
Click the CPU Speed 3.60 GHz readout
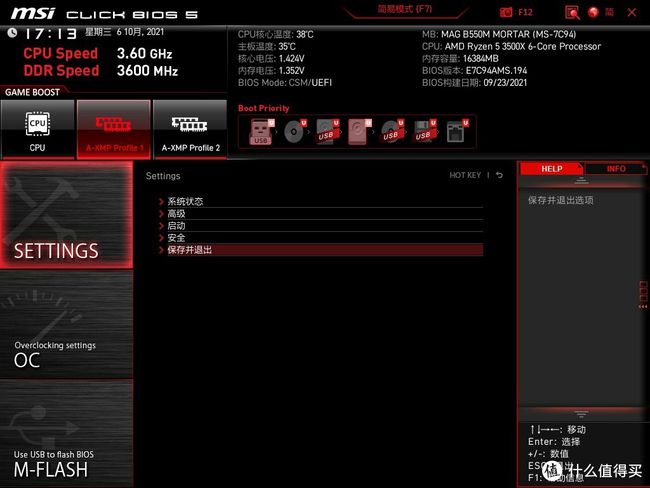coord(98,53)
